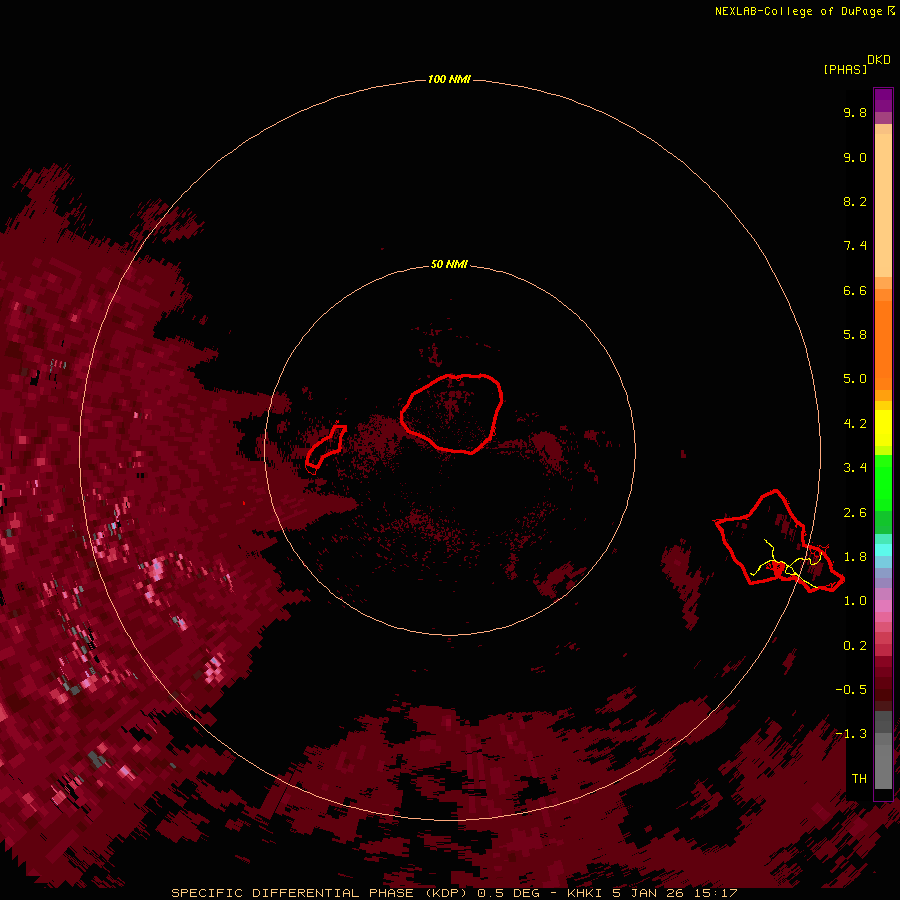Click the 50 NMI range ring label
900x900 pixels.
[449, 264]
